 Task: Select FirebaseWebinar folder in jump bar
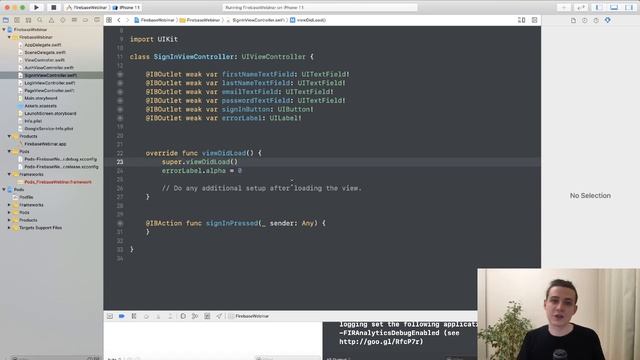pyautogui.click(x=200, y=20)
